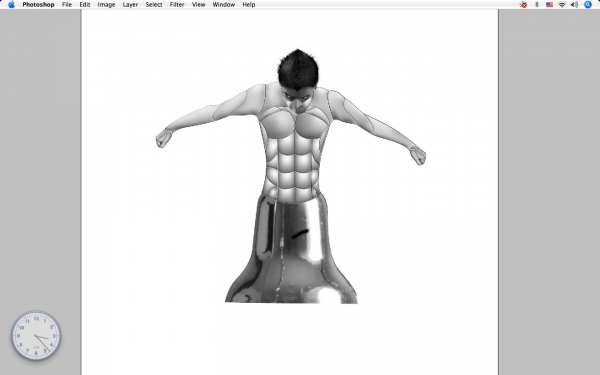Open the Layer menu
600x375 pixels.
(130, 5)
